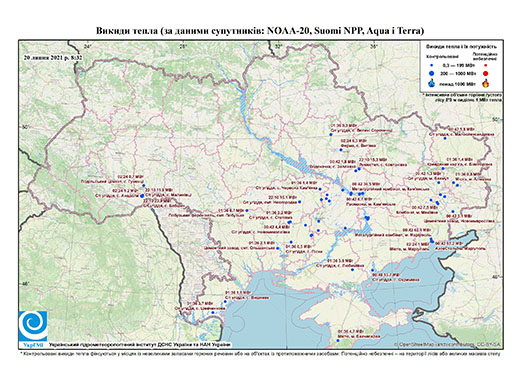Select the blue marker near Yevpatoria in Crimea
520x368 pixels.
click(x=338, y=340)
